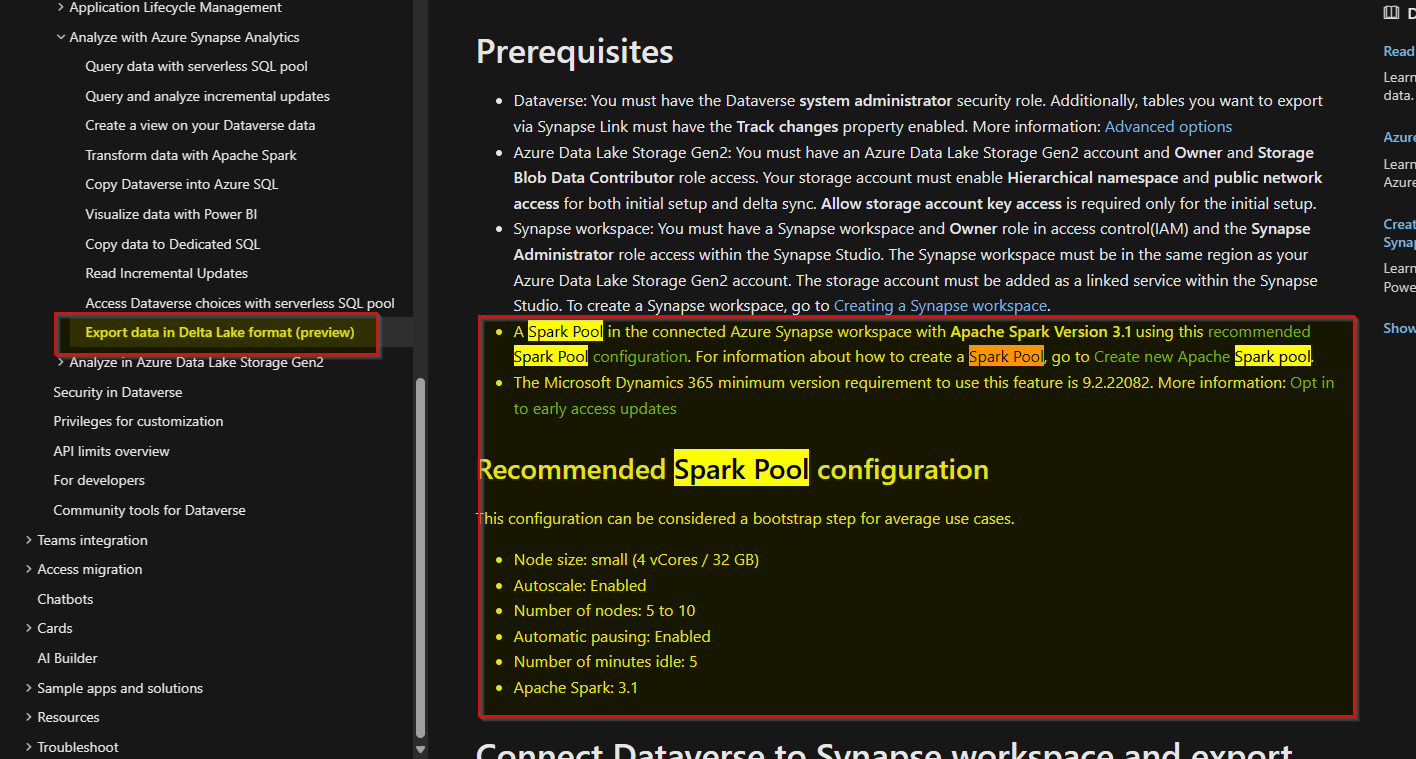Click the sidebar vertical scrollbar thumb

pos(420,556)
